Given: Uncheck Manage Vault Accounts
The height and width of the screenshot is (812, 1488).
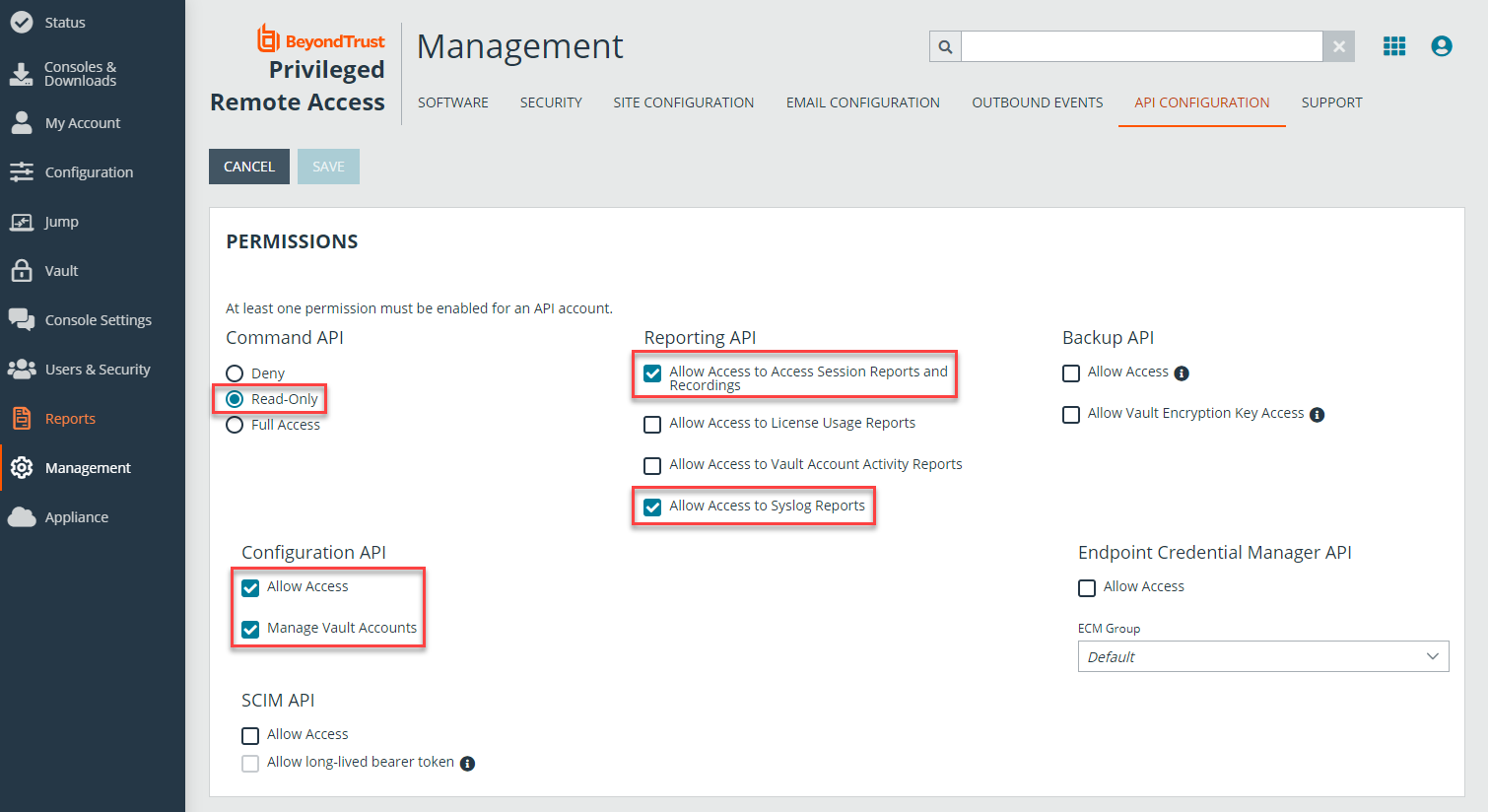Looking at the screenshot, I should click(x=250, y=630).
